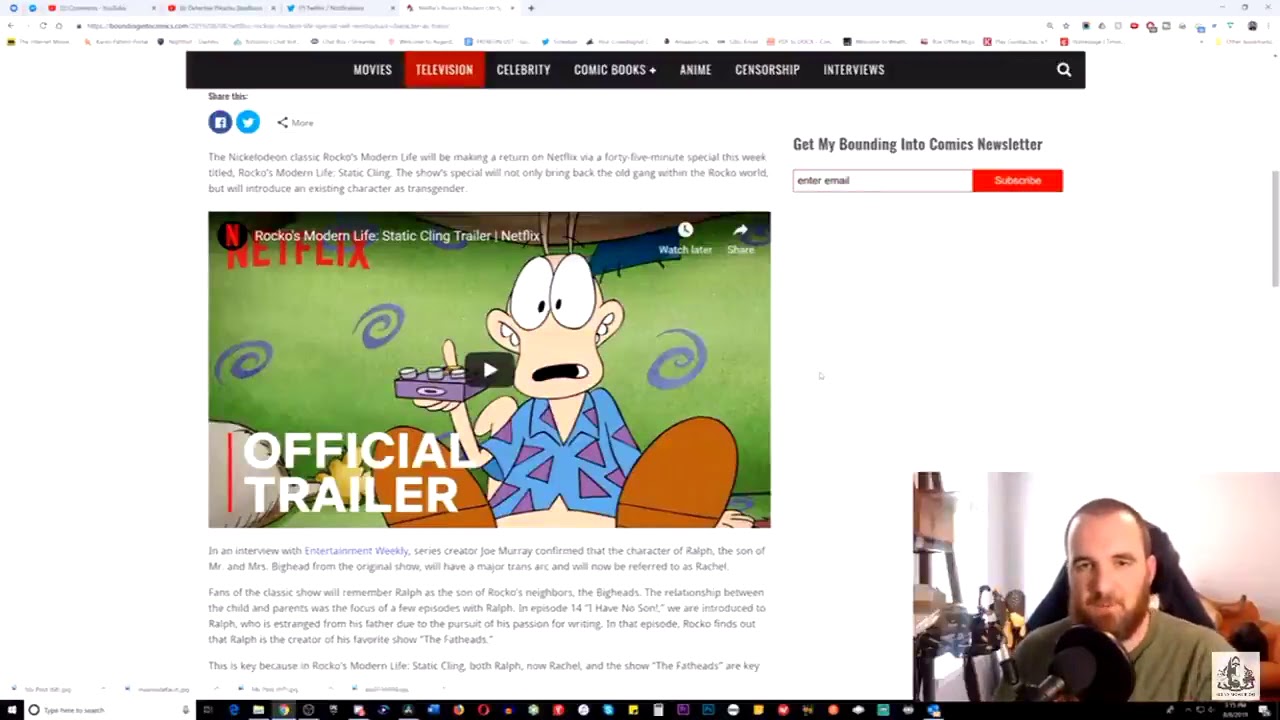The image size is (1280, 720).
Task: Open the Interviews section
Action: [854, 70]
